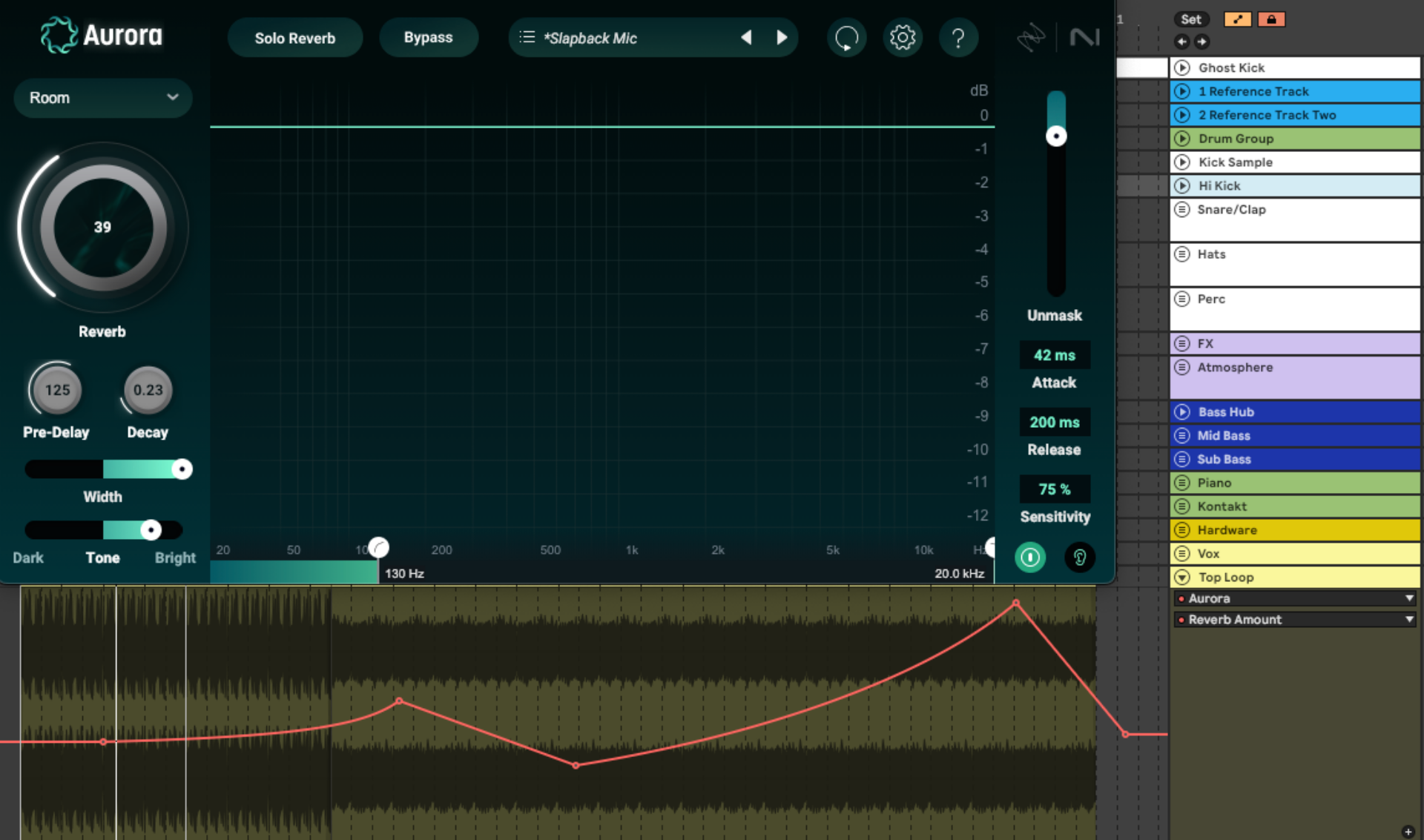1424x840 pixels.
Task: Click the Unmask vertical slider handle
Action: point(1056,136)
